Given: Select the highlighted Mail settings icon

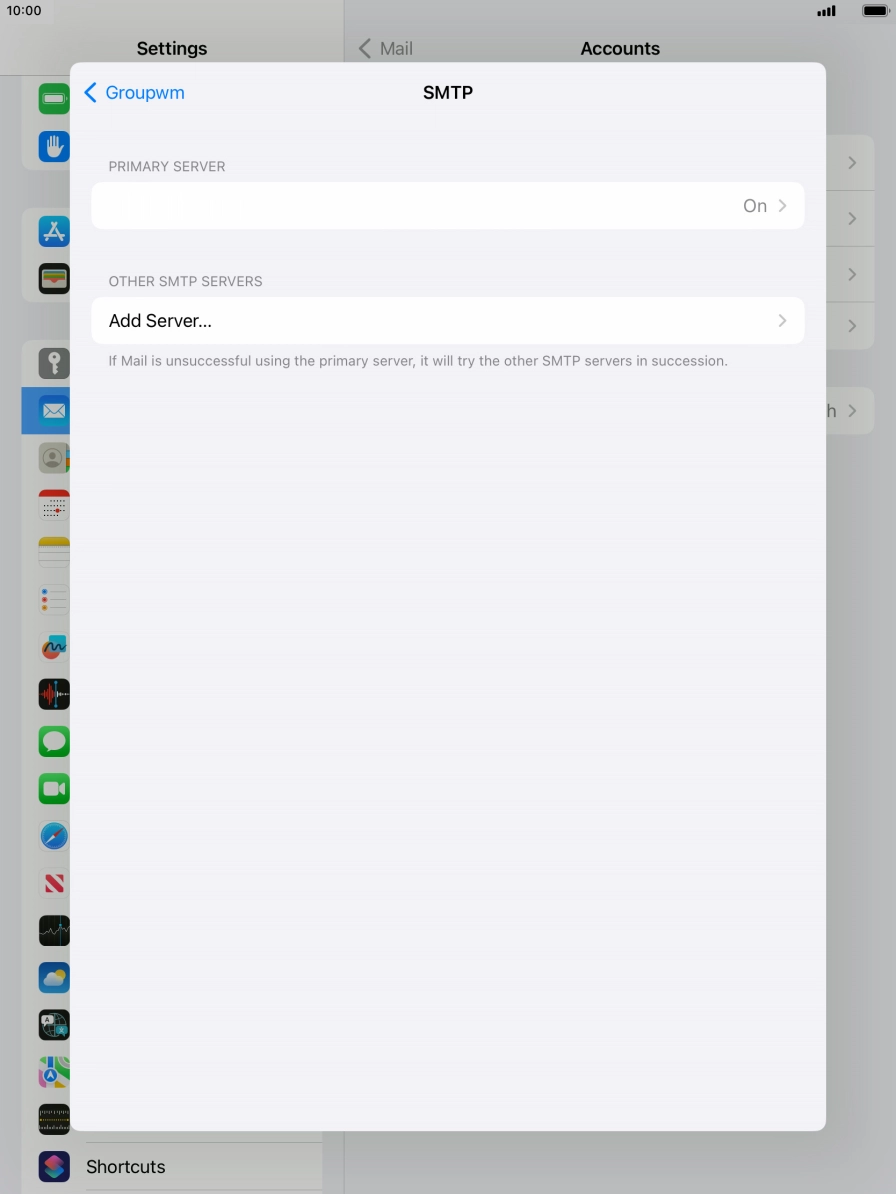Looking at the screenshot, I should (53, 411).
